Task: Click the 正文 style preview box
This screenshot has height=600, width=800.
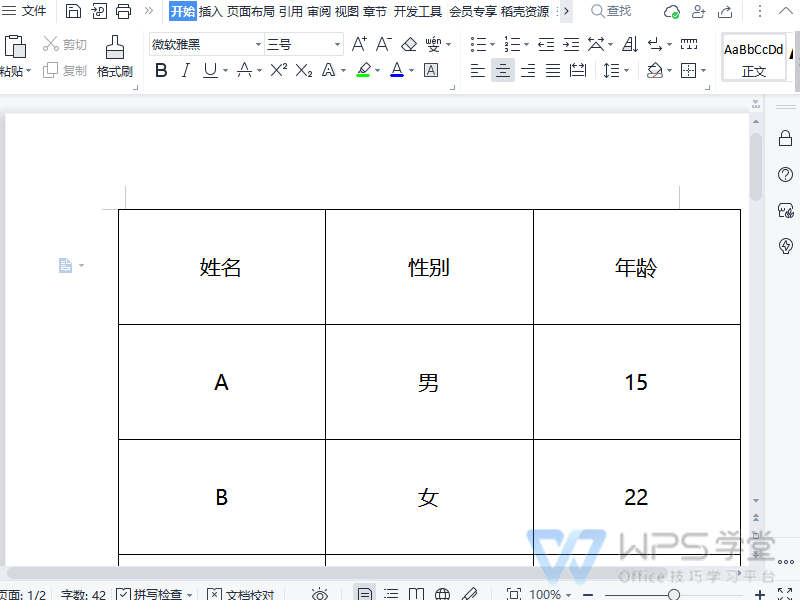Action: tap(754, 58)
